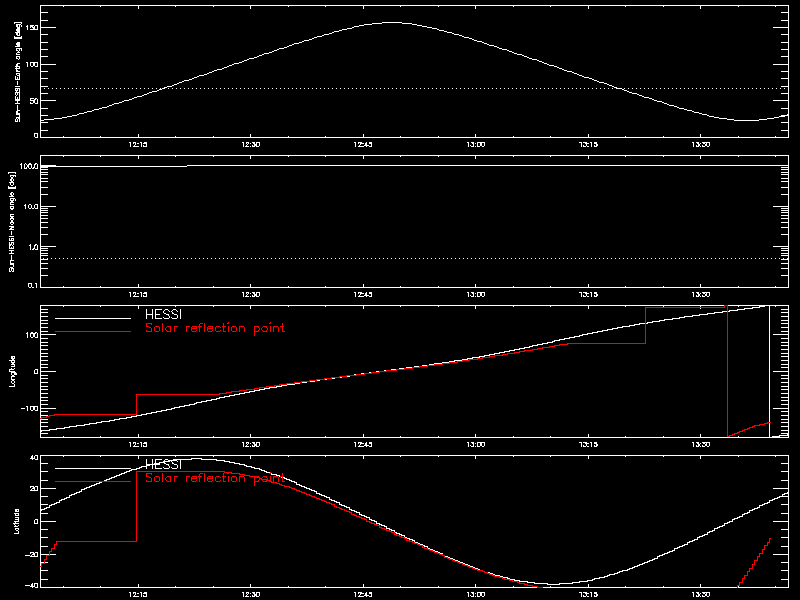
Task: Click 12:15 time label under Moon angle plot
Action: click(138, 294)
